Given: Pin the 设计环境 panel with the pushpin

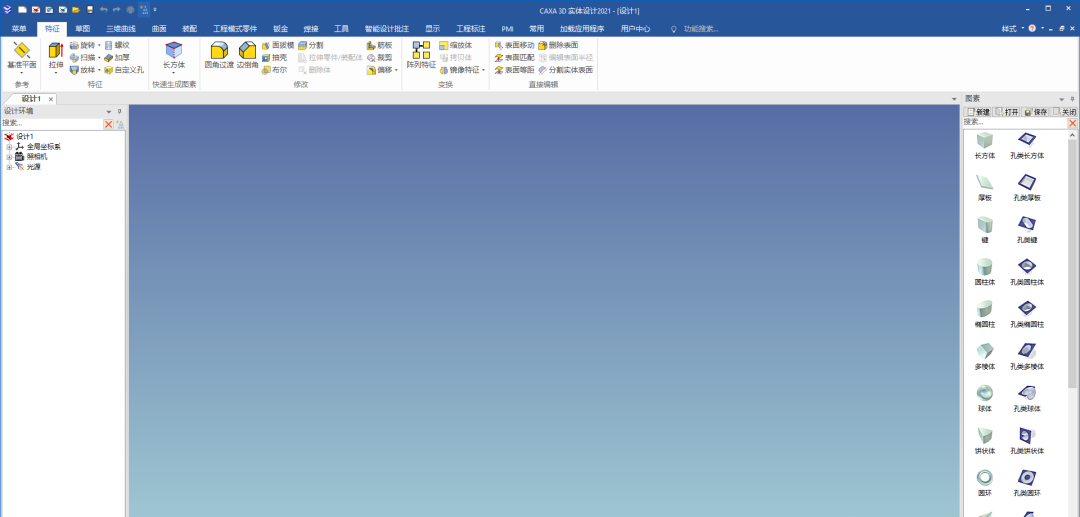Looking at the screenshot, I should [x=119, y=111].
